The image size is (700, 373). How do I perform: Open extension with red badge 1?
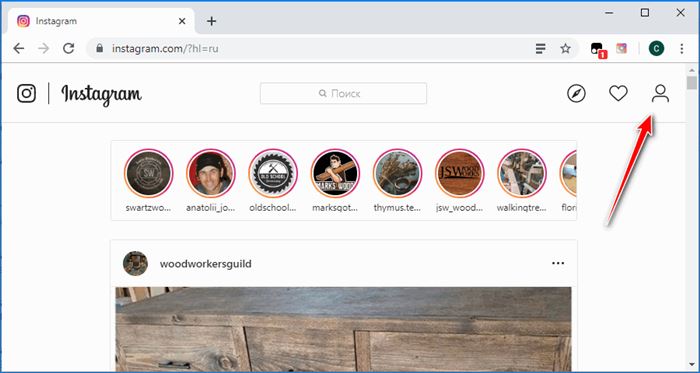click(x=598, y=50)
